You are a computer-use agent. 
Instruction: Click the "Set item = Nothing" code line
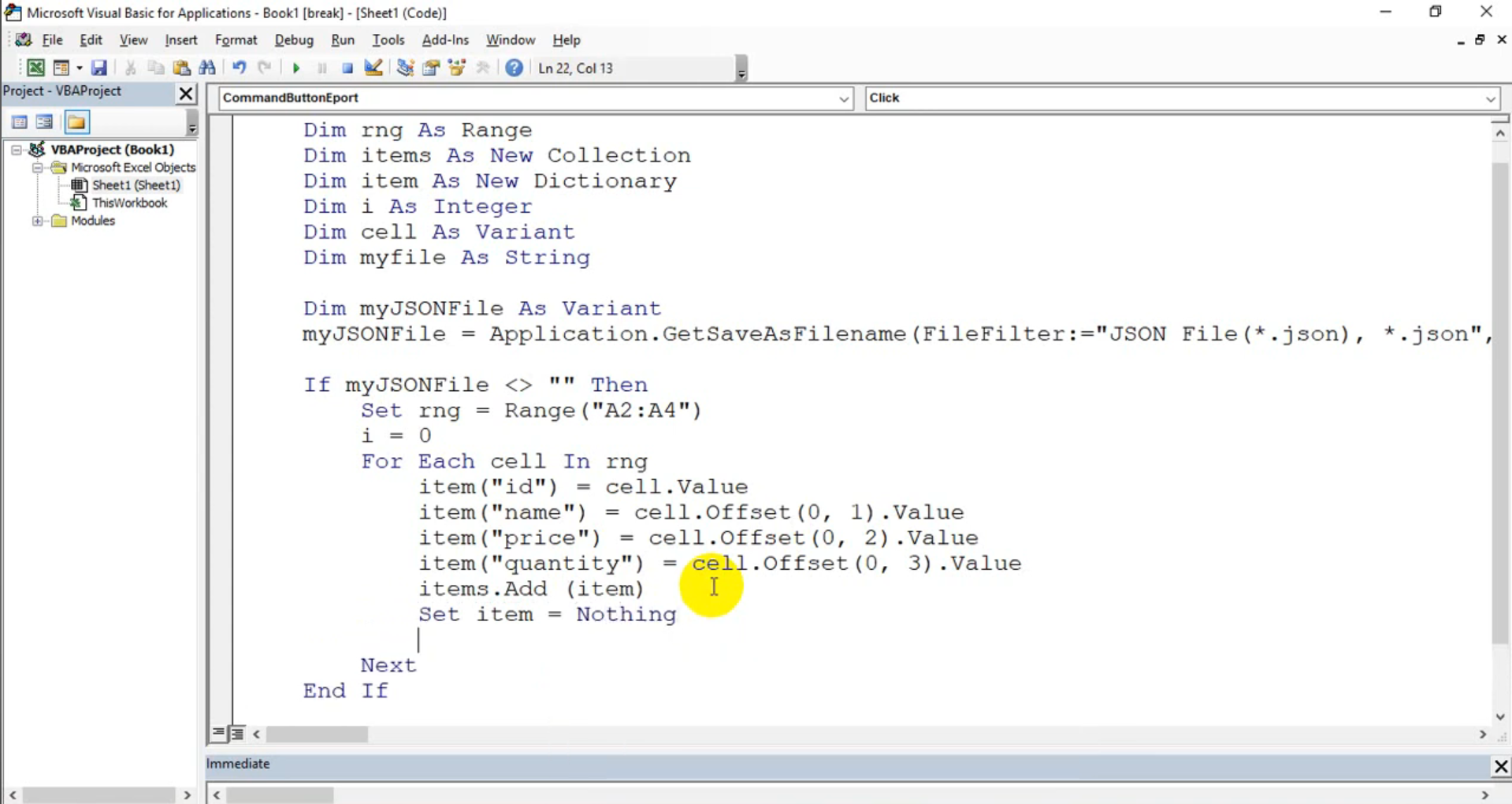548,615
